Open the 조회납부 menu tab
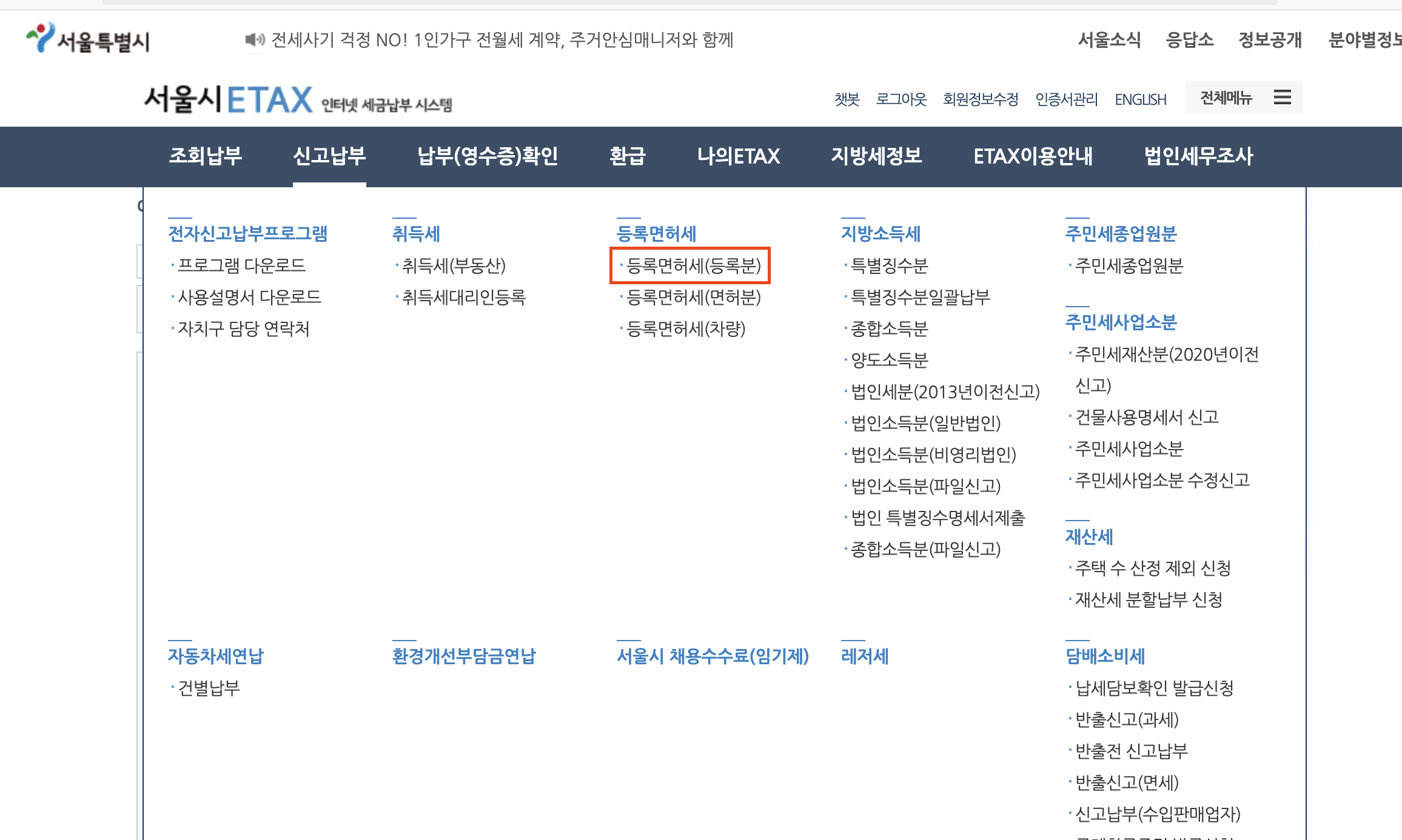The height and width of the screenshot is (840, 1402). tap(206, 156)
